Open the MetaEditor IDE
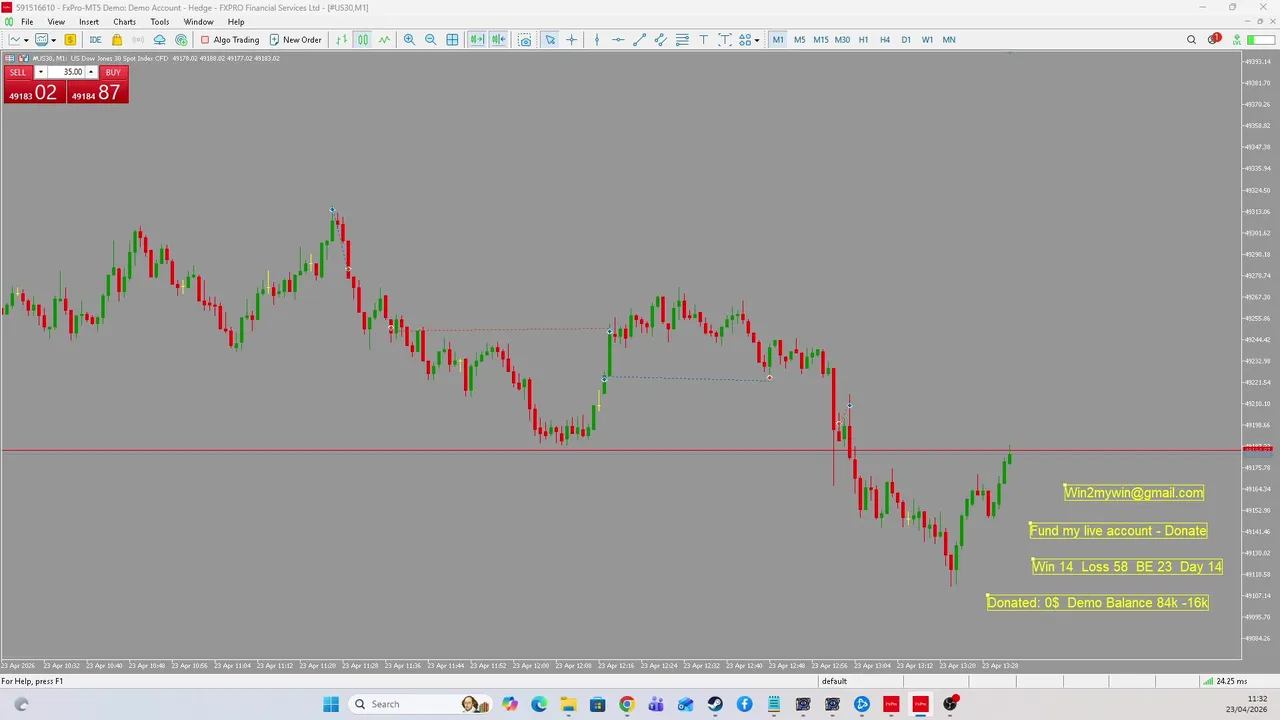The width and height of the screenshot is (1280, 720). pyautogui.click(x=95, y=40)
